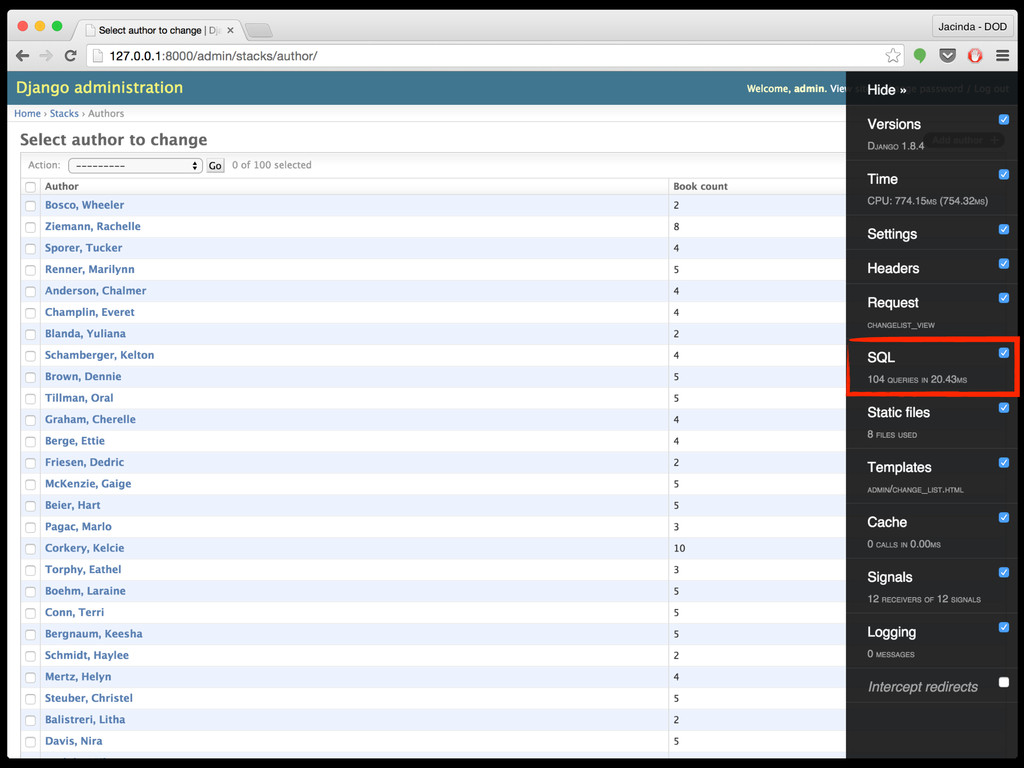Open the Headers debug panel
1024x768 pixels.
click(x=893, y=268)
